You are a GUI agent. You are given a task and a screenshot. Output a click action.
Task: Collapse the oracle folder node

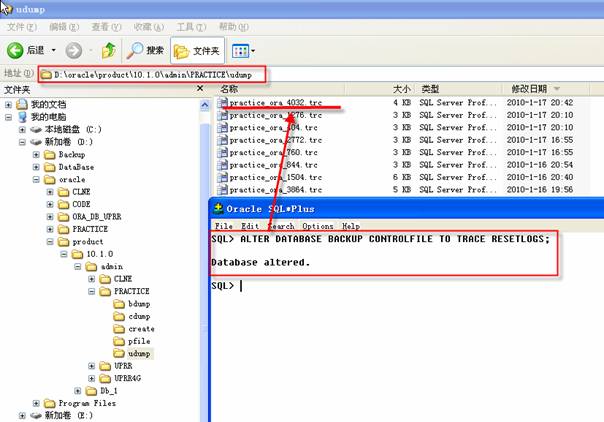pyautogui.click(x=36, y=179)
